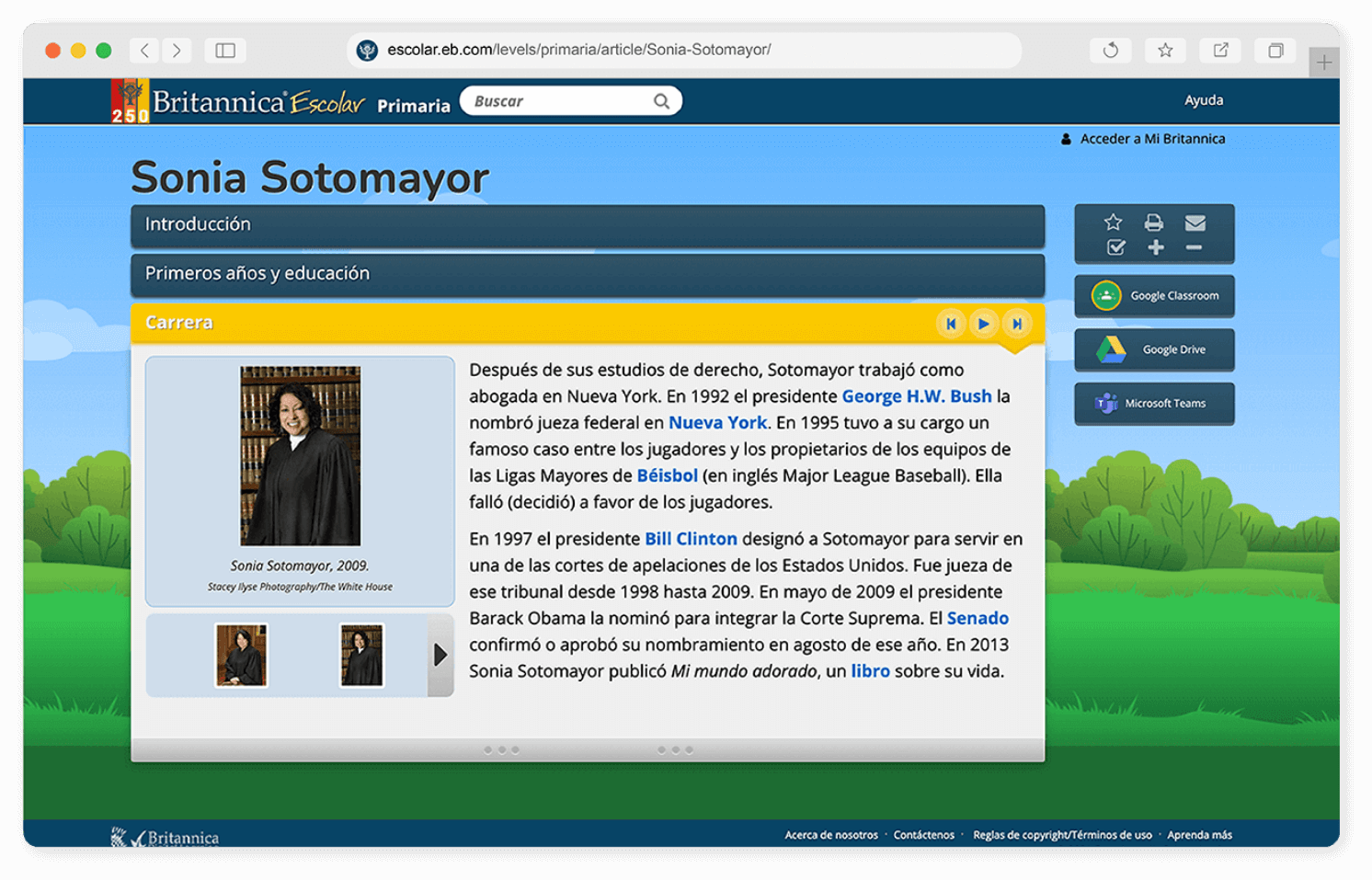Viewport: 1372px width, 880px height.
Task: Click the star favorite icon in tools panel
Action: click(x=1113, y=222)
